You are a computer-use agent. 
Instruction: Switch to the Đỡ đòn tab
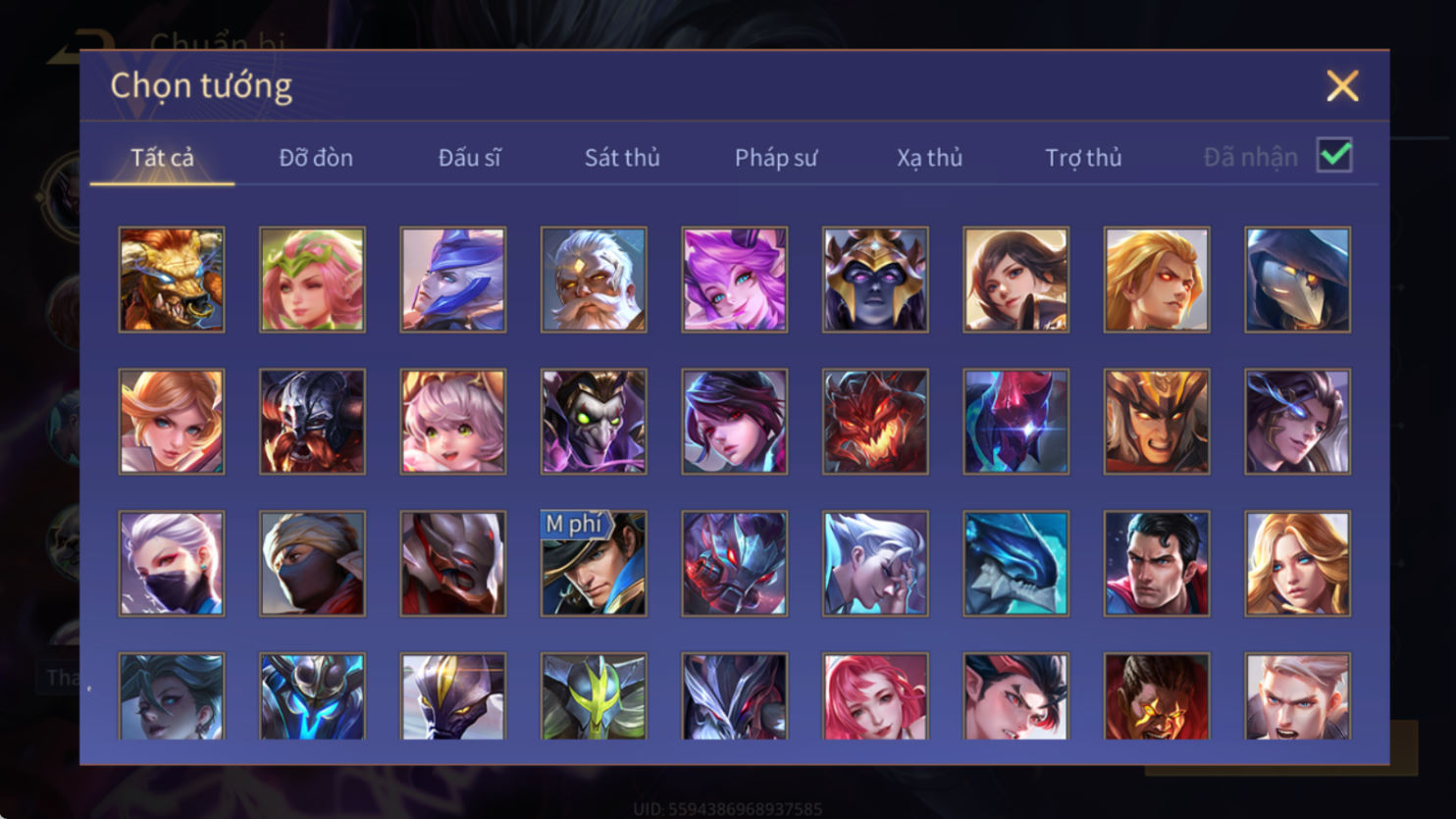point(316,157)
